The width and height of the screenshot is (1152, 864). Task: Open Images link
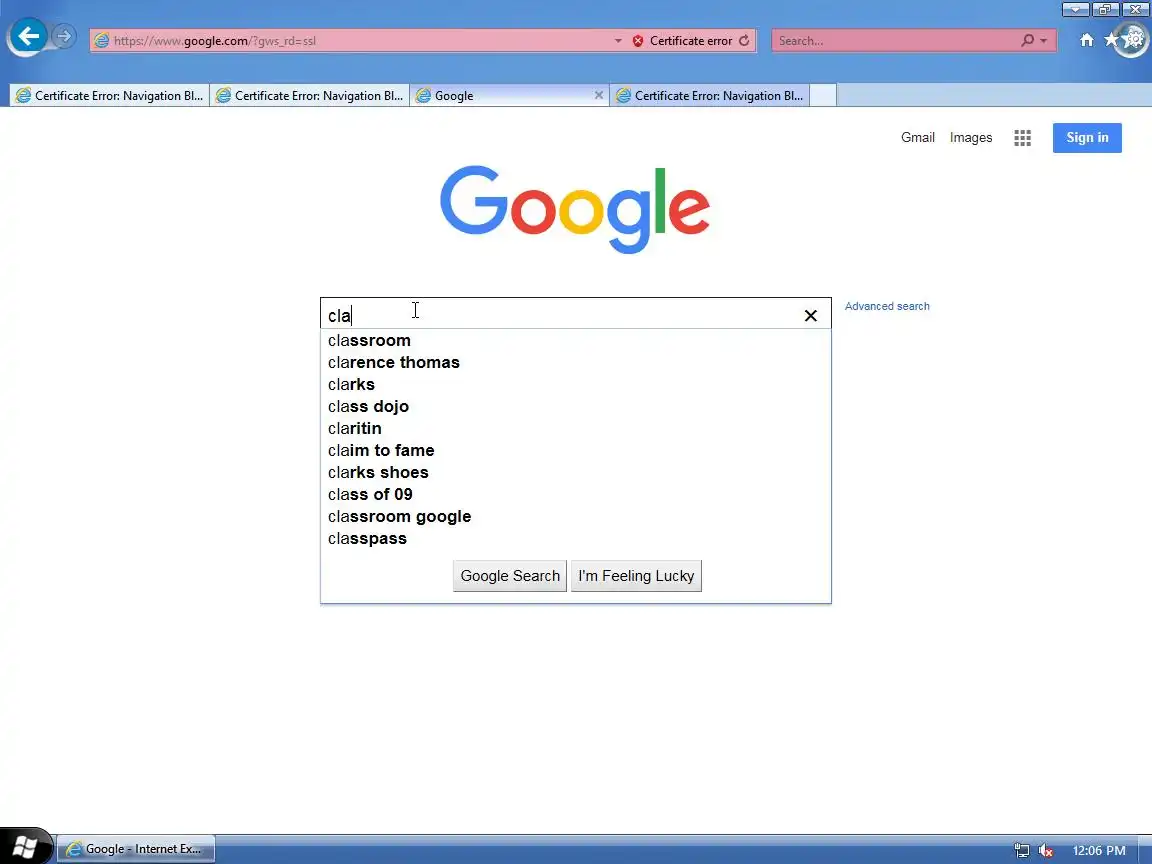pyautogui.click(x=971, y=137)
